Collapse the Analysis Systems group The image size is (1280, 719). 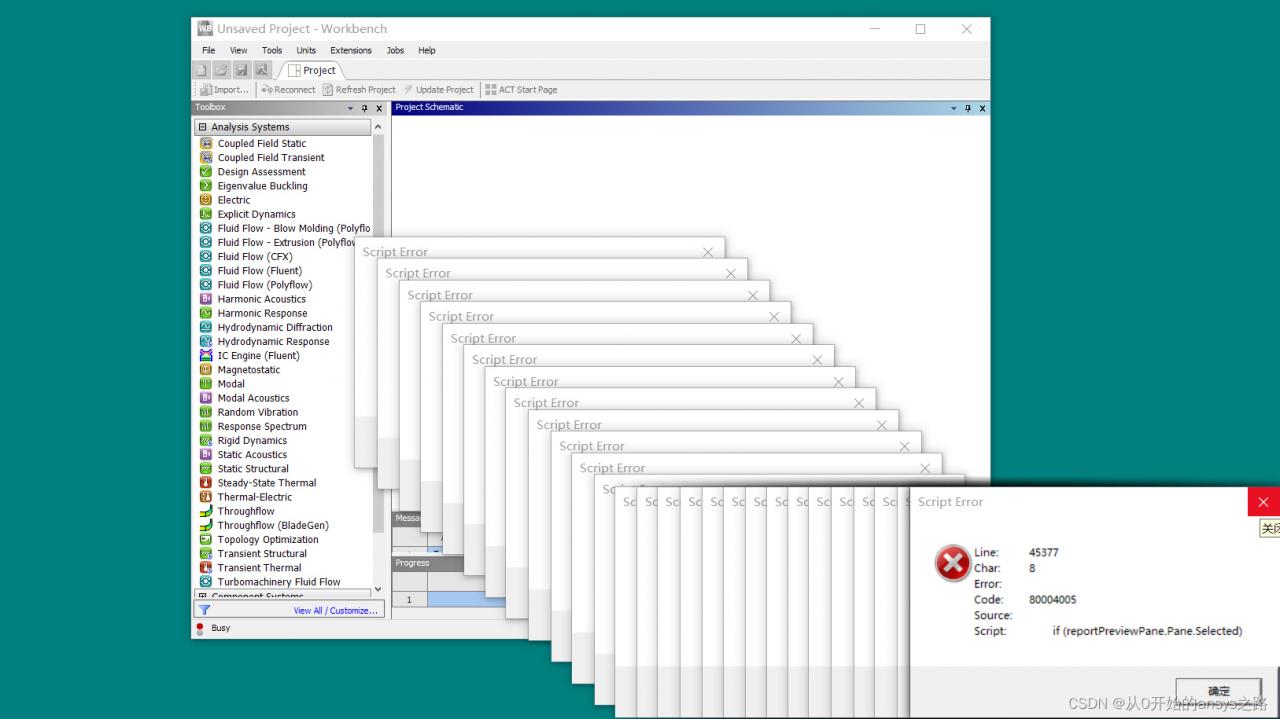click(203, 127)
